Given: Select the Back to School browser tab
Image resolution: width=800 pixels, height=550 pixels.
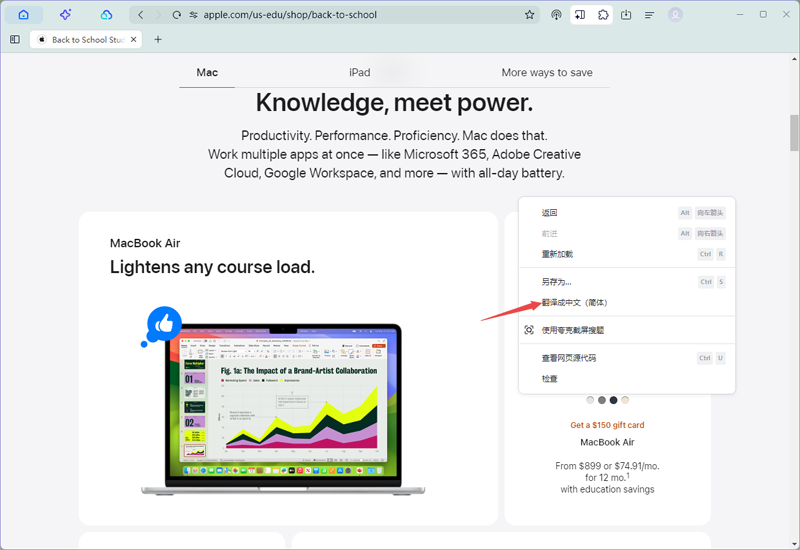Looking at the screenshot, I should pyautogui.click(x=86, y=39).
